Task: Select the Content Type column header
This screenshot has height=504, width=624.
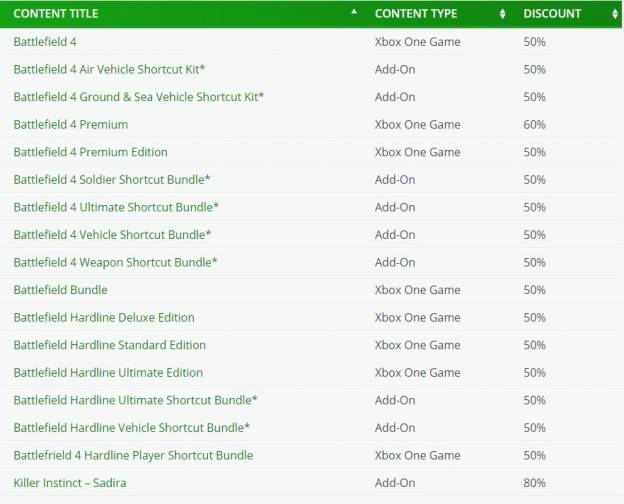Action: [416, 14]
